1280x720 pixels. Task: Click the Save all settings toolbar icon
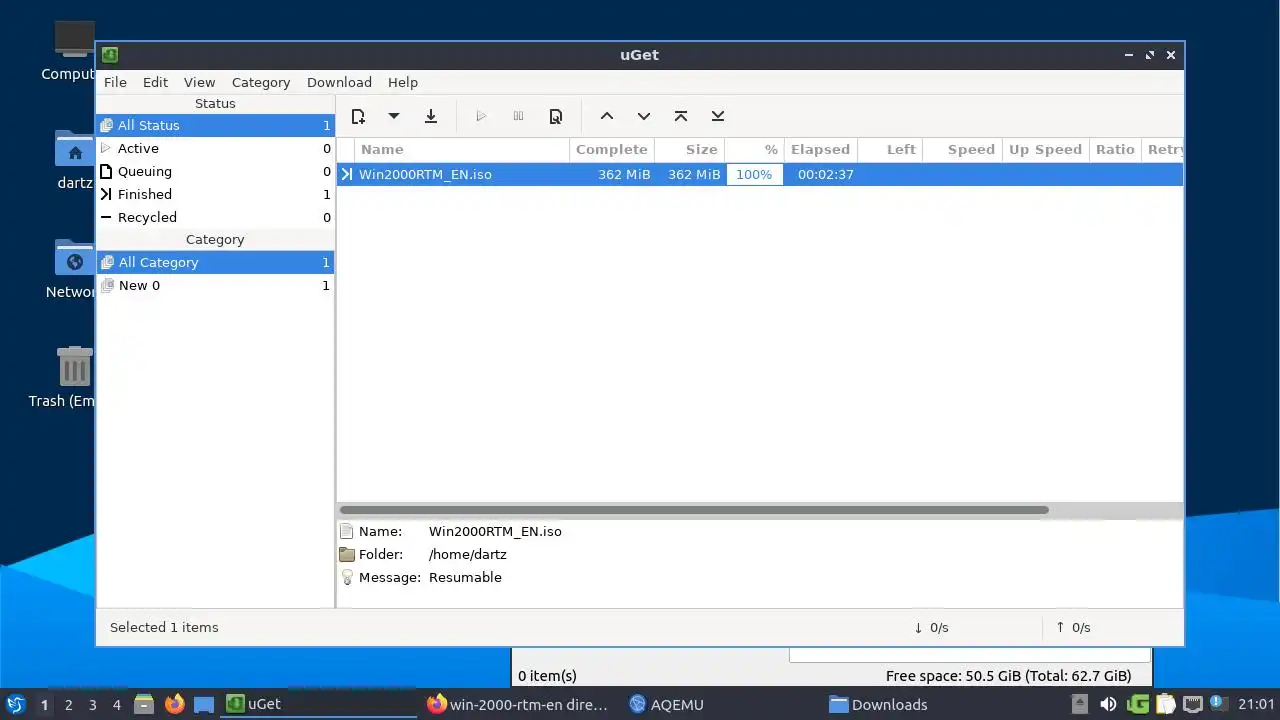click(431, 117)
